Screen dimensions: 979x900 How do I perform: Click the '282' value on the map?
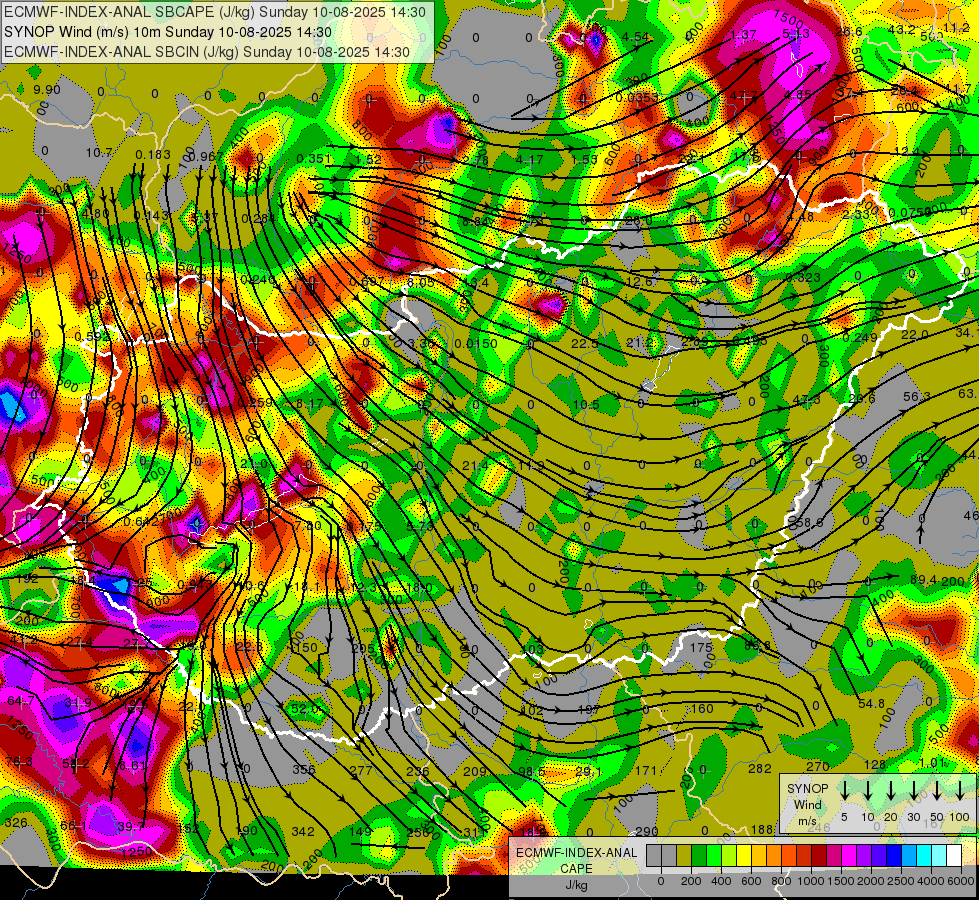tap(760, 768)
